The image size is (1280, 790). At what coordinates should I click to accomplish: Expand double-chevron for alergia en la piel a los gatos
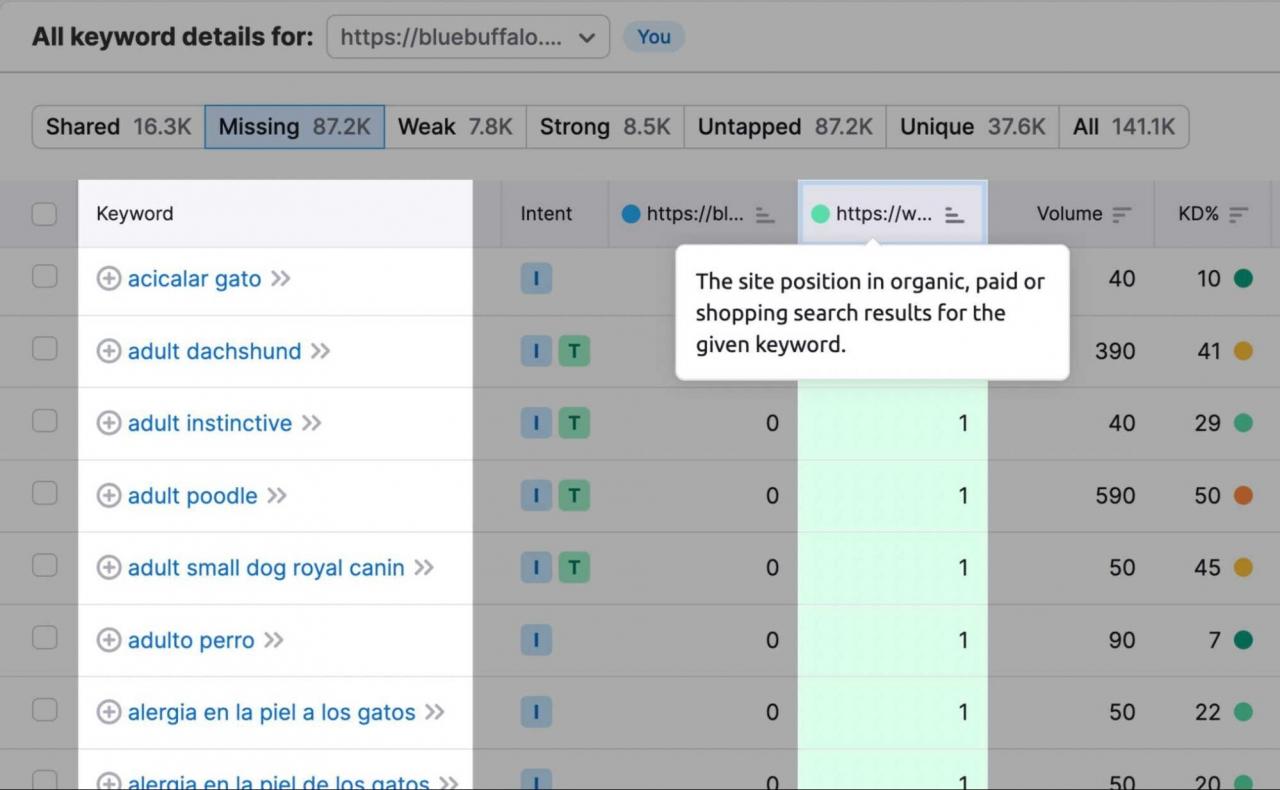(434, 712)
